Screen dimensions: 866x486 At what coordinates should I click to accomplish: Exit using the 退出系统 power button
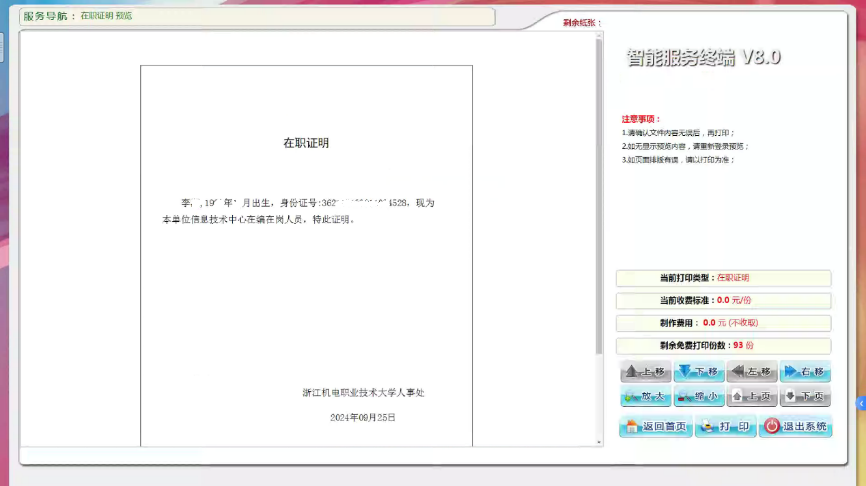pyautogui.click(x=796, y=427)
